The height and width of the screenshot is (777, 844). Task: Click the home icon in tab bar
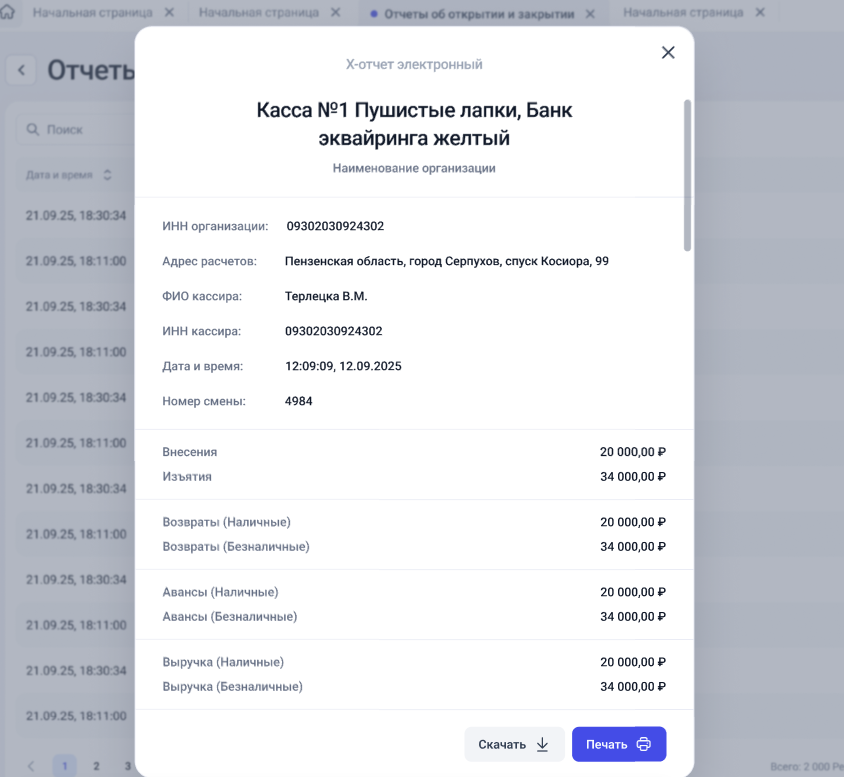tap(8, 12)
